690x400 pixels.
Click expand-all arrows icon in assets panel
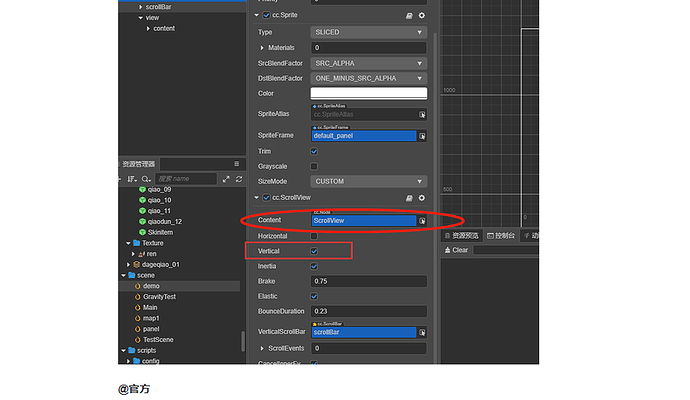(226, 179)
